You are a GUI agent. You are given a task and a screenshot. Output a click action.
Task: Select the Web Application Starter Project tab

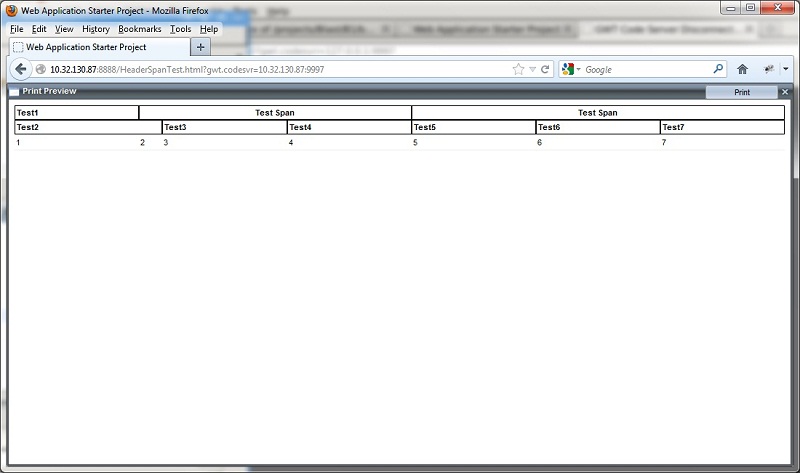(x=90, y=47)
